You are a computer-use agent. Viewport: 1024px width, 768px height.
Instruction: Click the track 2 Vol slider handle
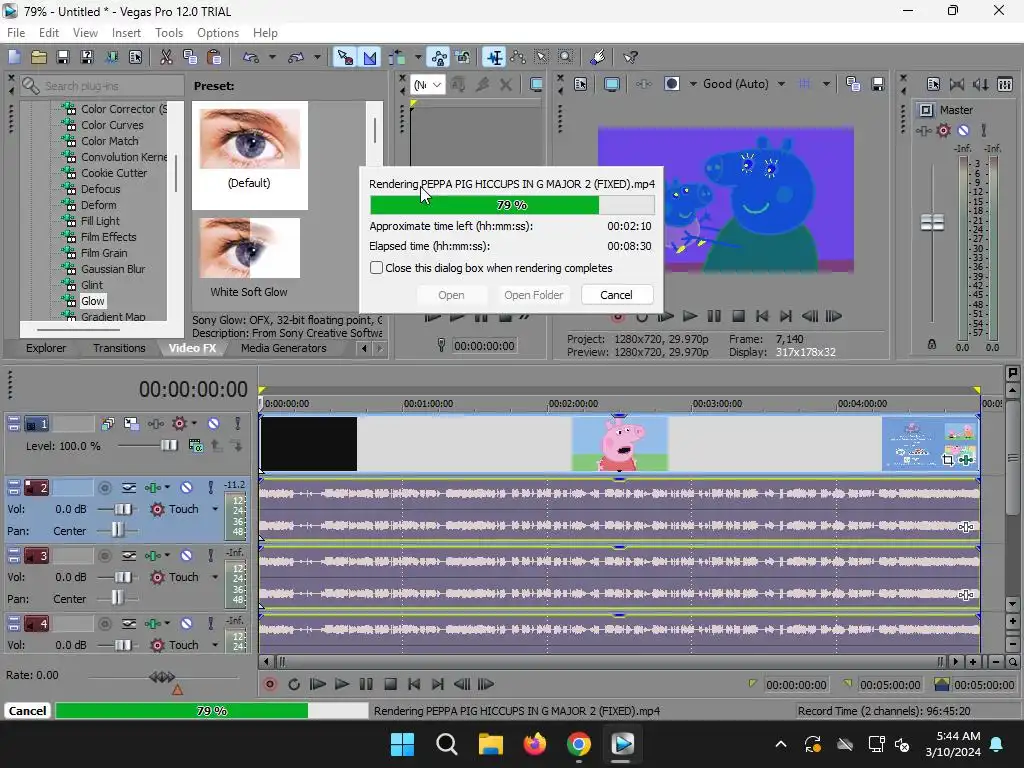(x=123, y=509)
